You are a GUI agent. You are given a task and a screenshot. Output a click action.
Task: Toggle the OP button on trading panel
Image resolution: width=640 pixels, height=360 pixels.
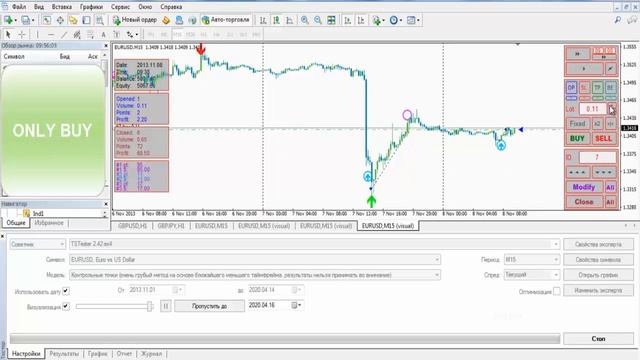click(x=571, y=87)
